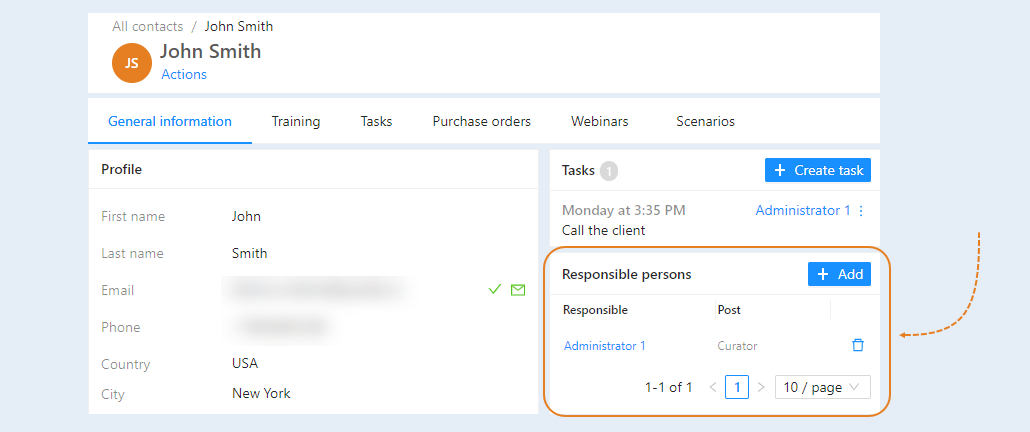Open the three-dot task options menu
The width and height of the screenshot is (1030, 432).
tap(862, 211)
